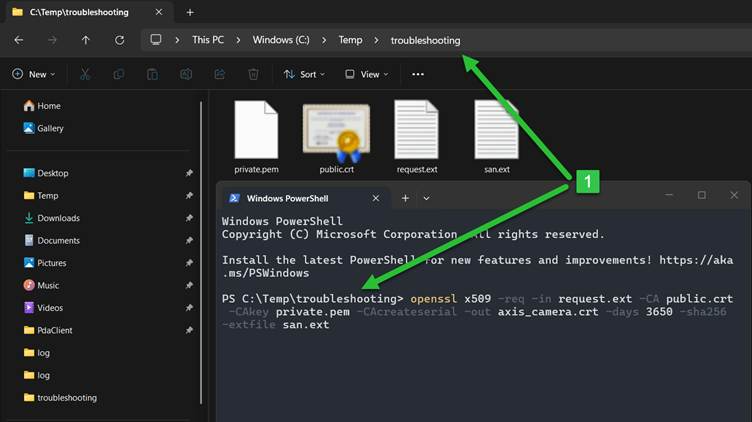Click the navigation pane scrollbar
The height and width of the screenshot is (422, 752).
201,253
